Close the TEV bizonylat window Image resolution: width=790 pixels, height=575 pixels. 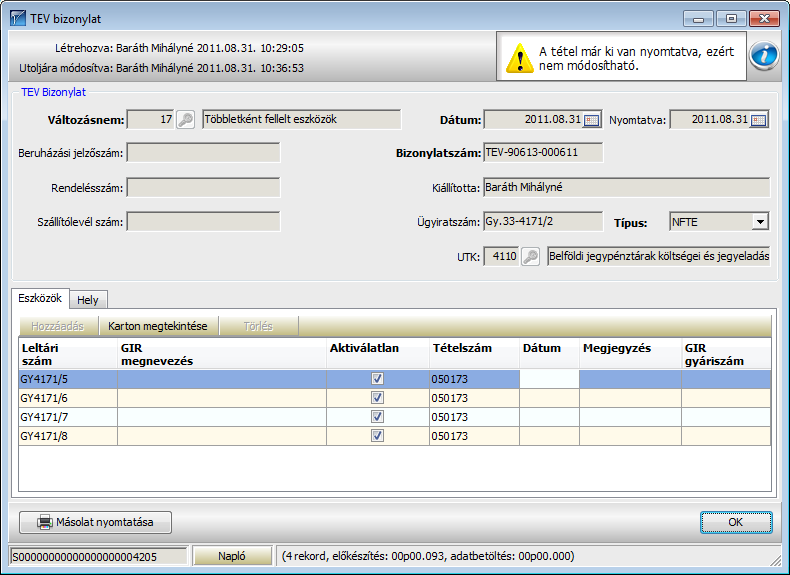(x=764, y=19)
